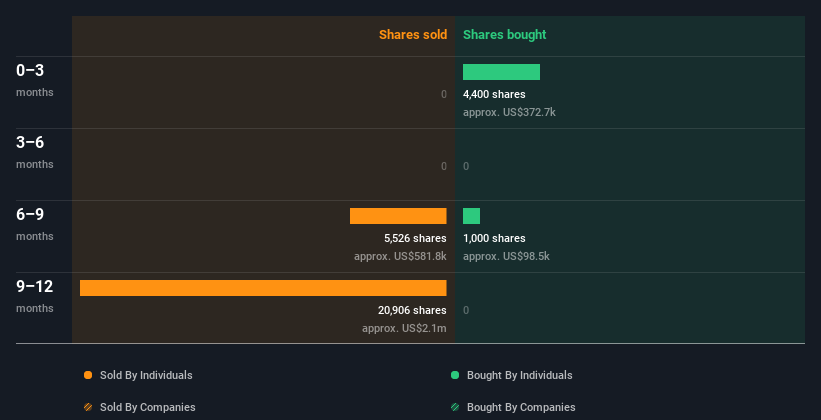Select the Sold By Individuals legend label
This screenshot has height=420, width=821.
[x=146, y=375]
